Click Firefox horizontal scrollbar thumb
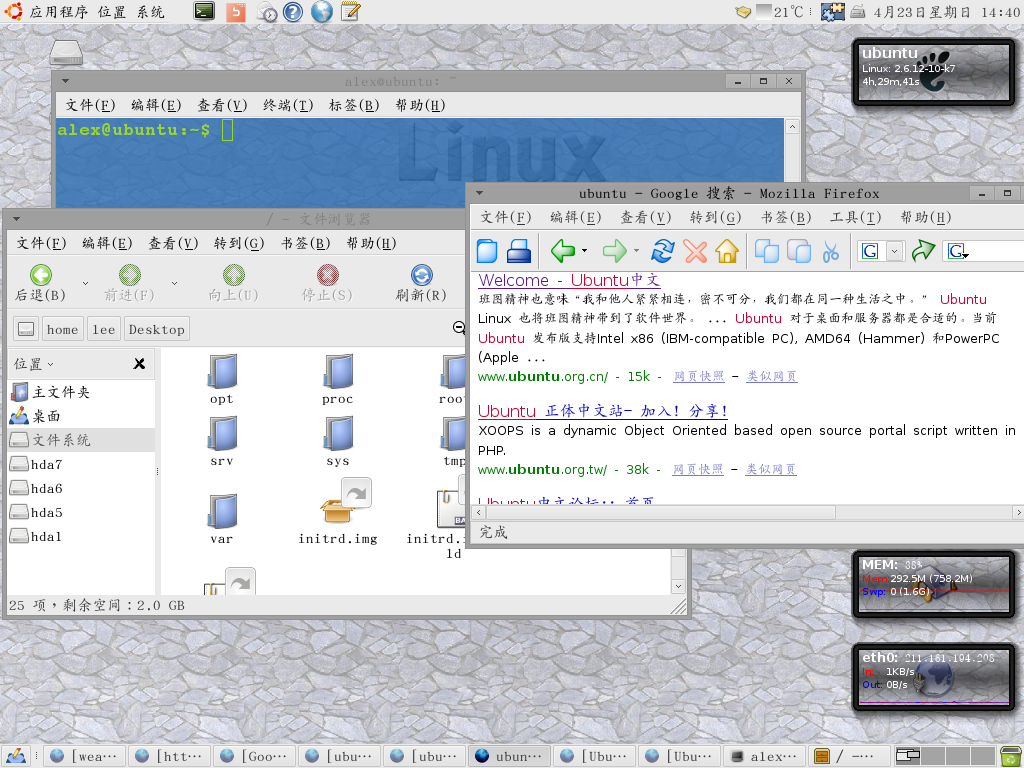 [x=661, y=513]
